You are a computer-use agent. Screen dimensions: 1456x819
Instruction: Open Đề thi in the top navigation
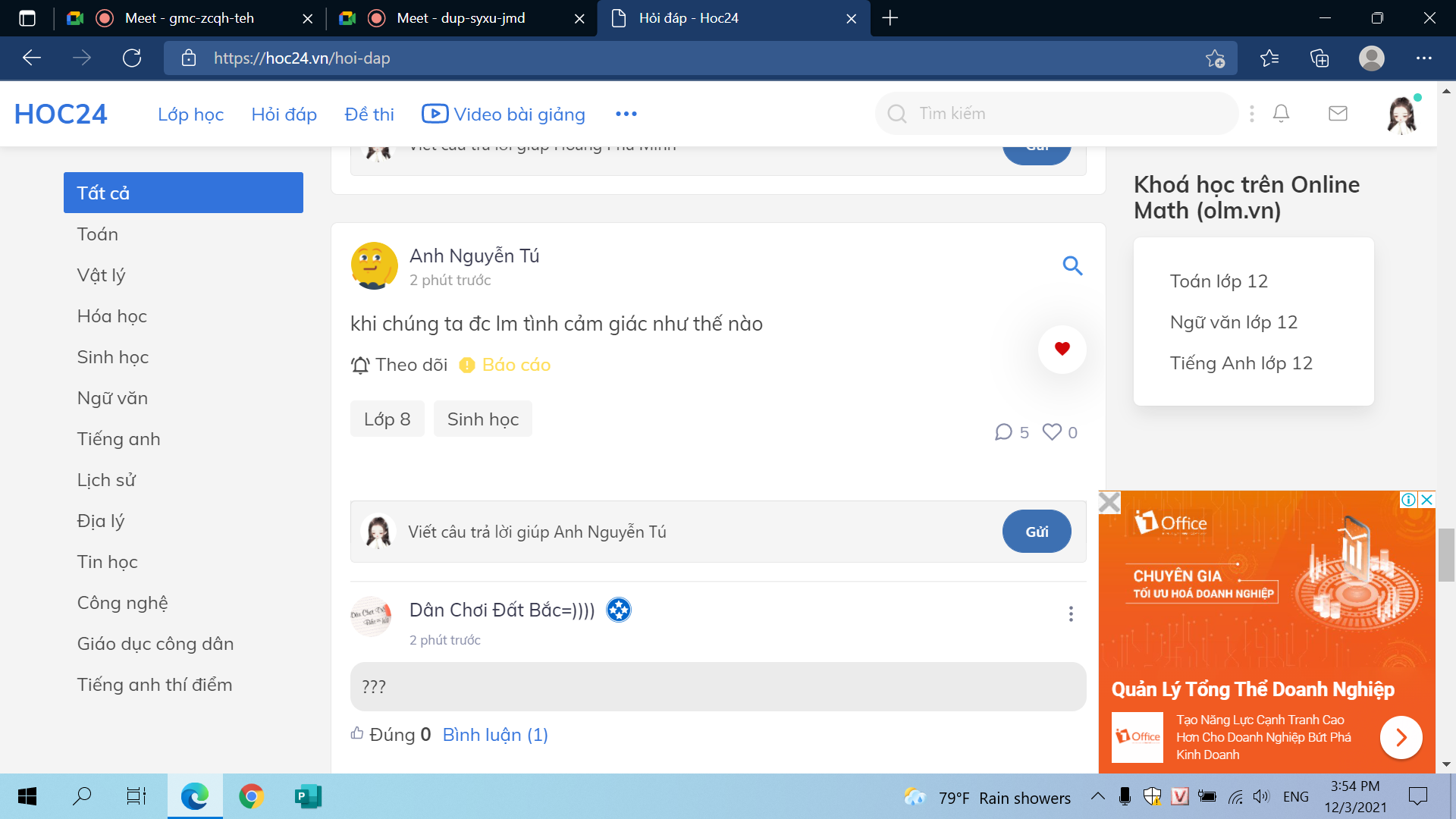(x=369, y=114)
